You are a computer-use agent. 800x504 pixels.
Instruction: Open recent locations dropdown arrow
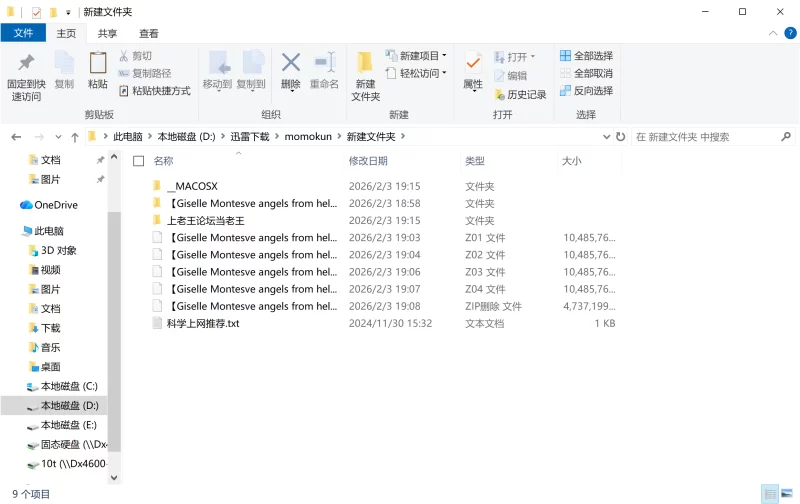pos(58,137)
